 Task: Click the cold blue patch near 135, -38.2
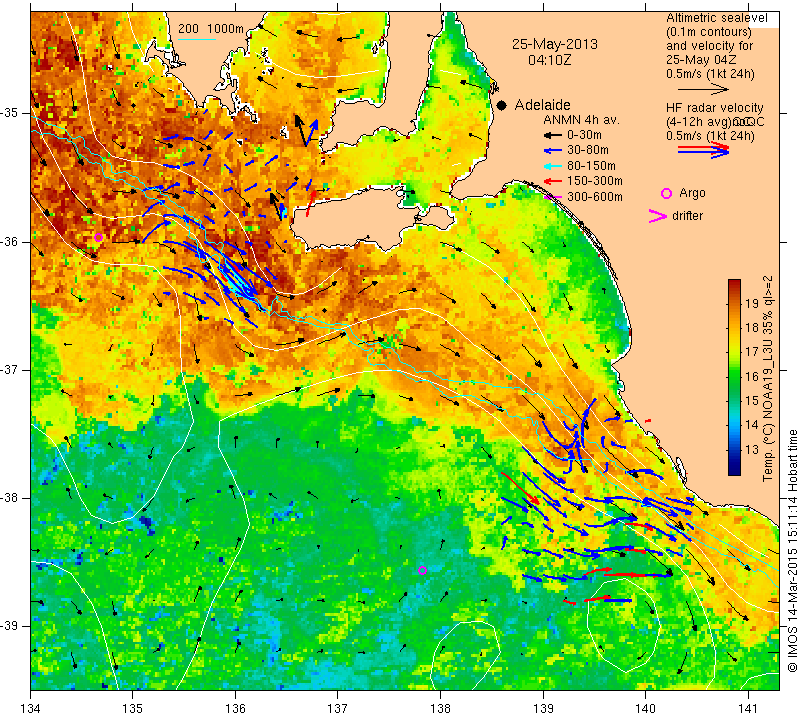(x=146, y=522)
